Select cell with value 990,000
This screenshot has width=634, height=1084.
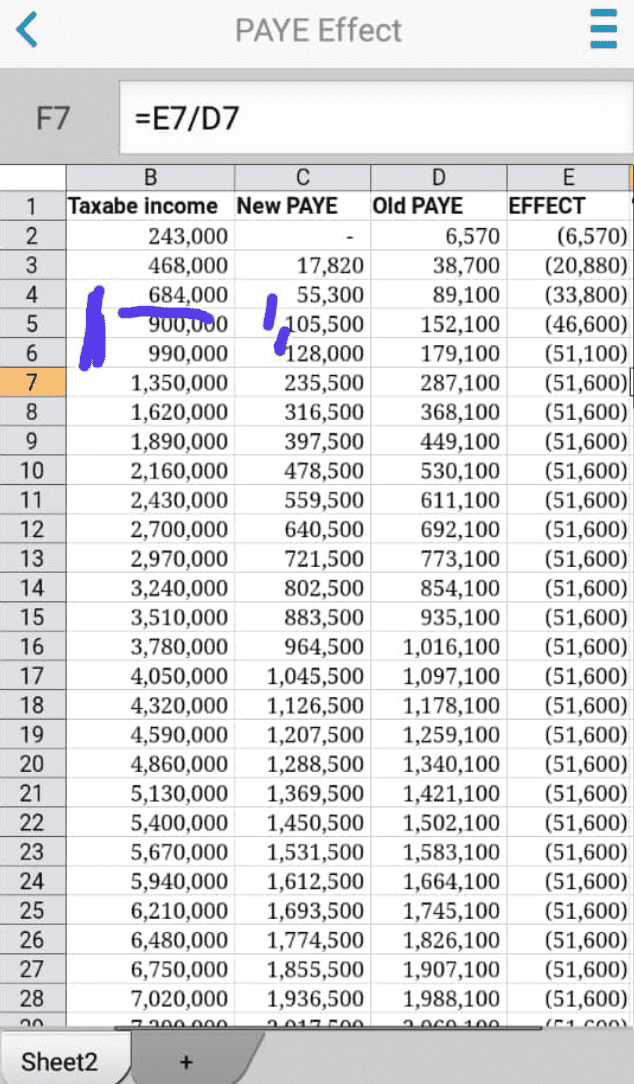(150, 353)
